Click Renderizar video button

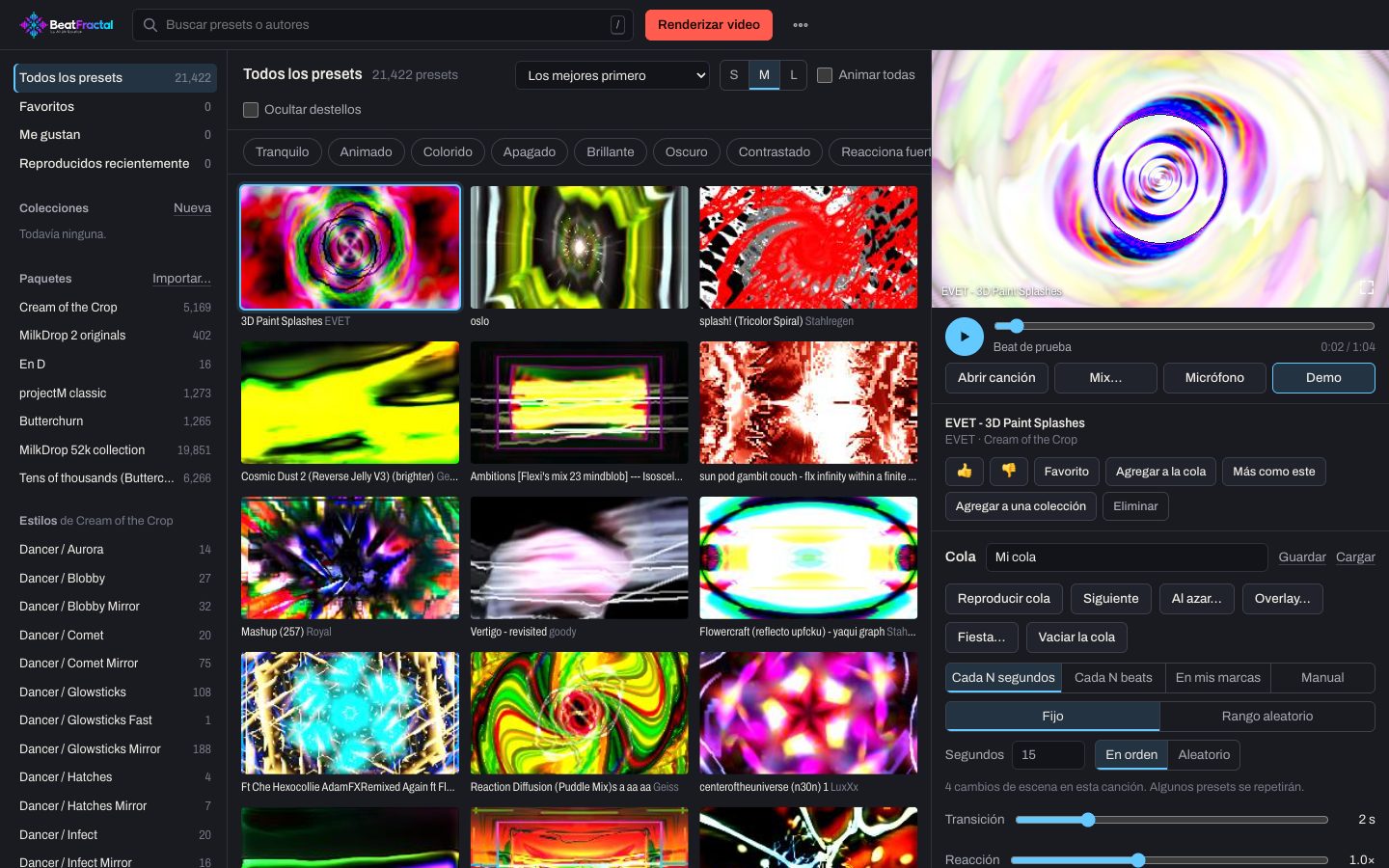point(709,25)
